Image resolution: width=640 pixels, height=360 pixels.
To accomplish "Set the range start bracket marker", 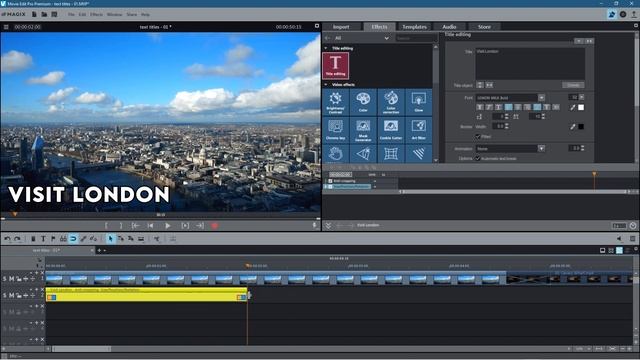I will 106,225.
